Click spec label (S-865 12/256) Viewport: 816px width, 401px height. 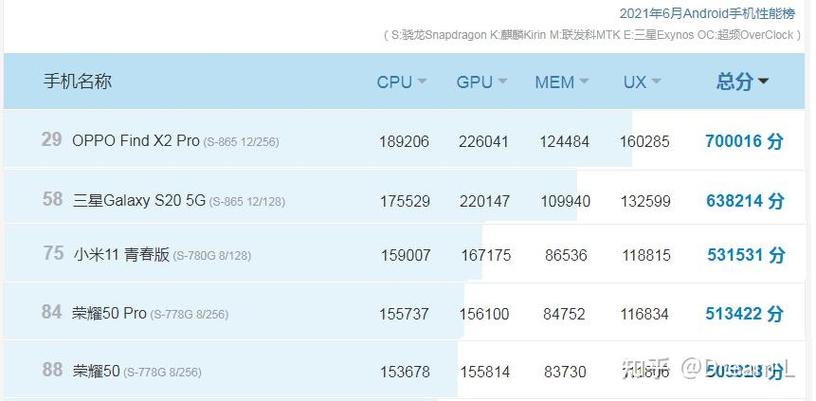click(241, 141)
